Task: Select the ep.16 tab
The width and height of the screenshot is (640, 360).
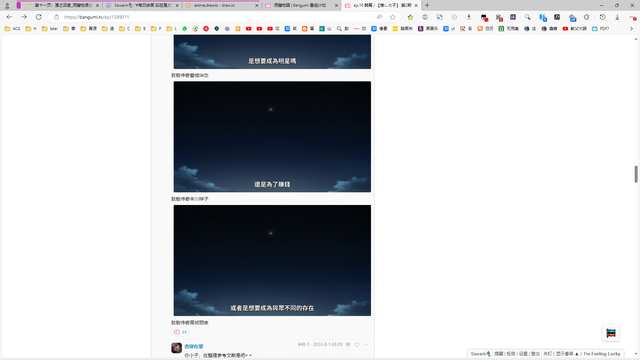Action: [x=381, y=5]
